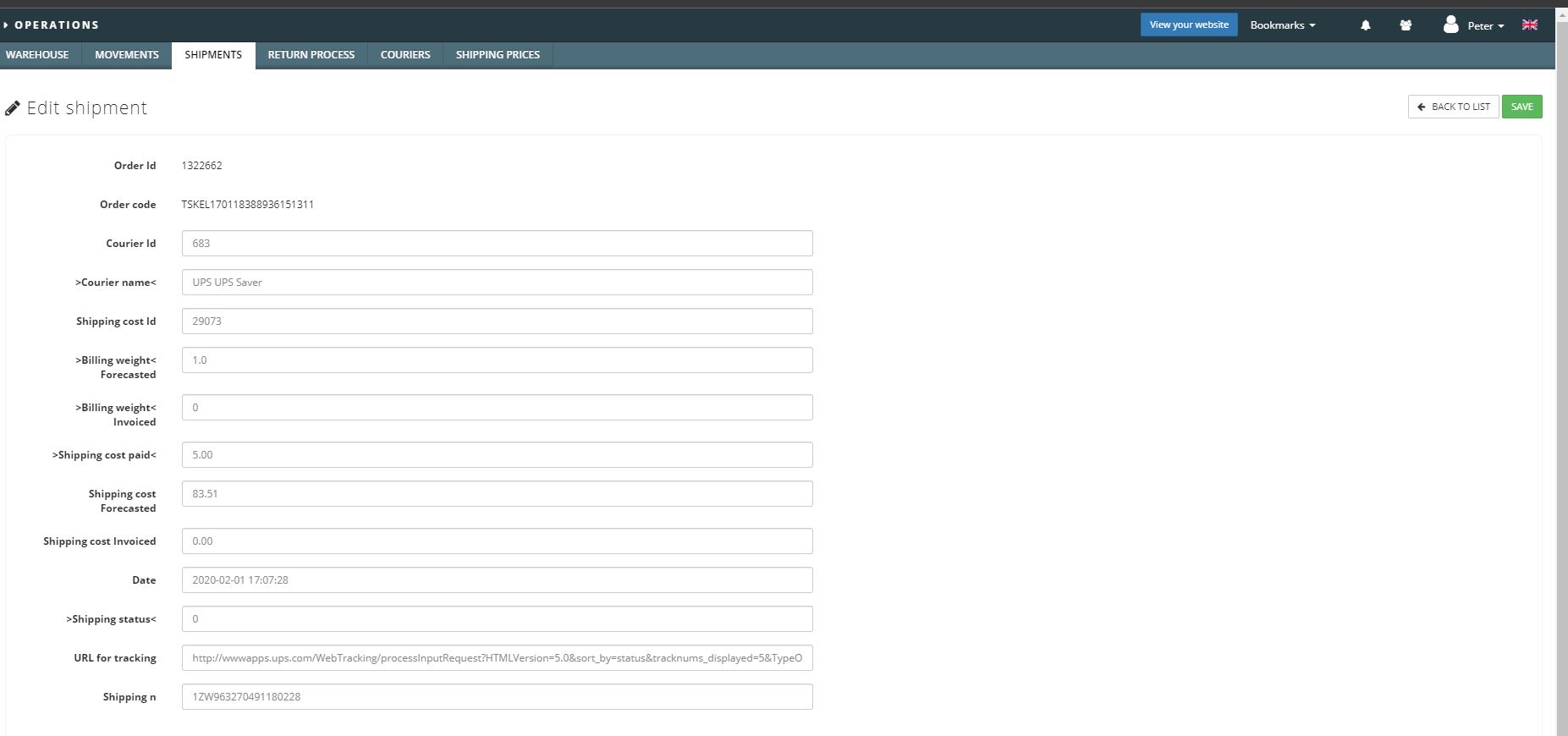Click the pencil icon beside Edit shipment
Image resolution: width=1568 pixels, height=736 pixels.
(13, 108)
